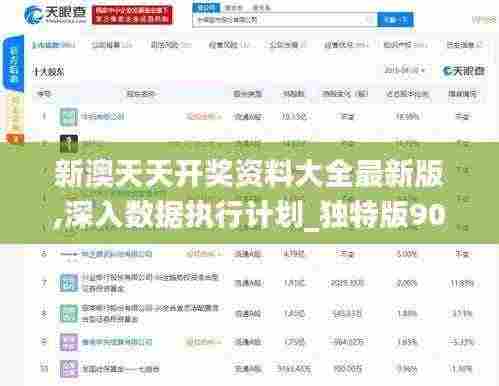The height and width of the screenshot is (386, 499).
Task: Click the red tag link in row 1
Action: point(204,116)
